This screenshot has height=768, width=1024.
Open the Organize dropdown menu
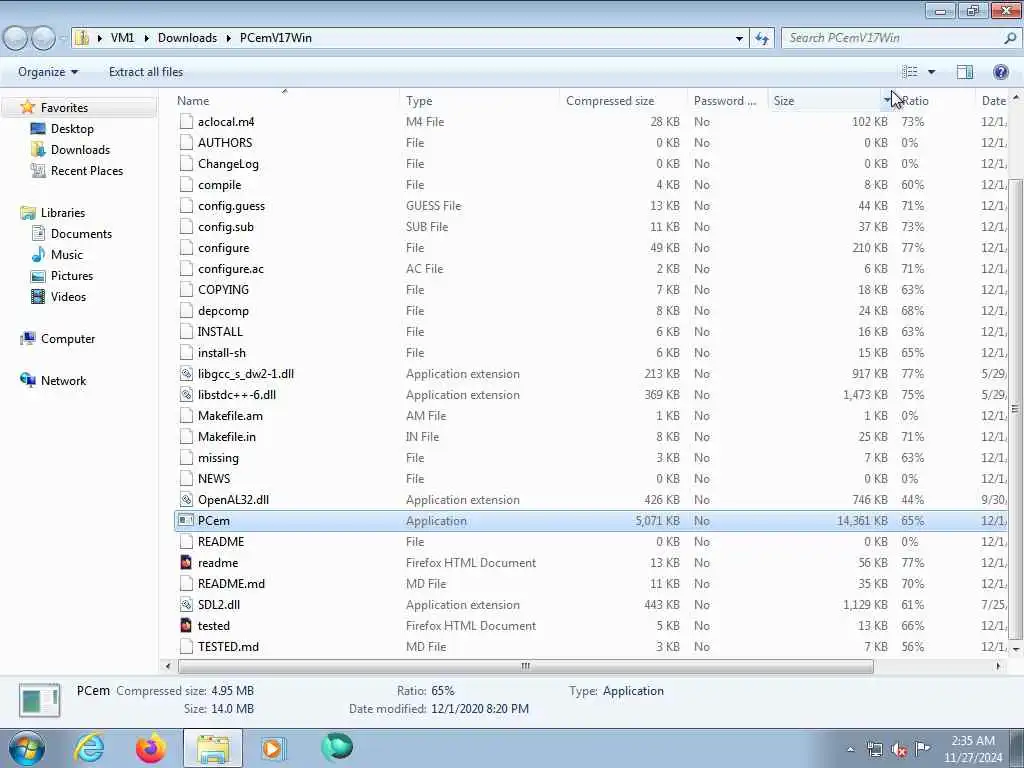coord(48,72)
